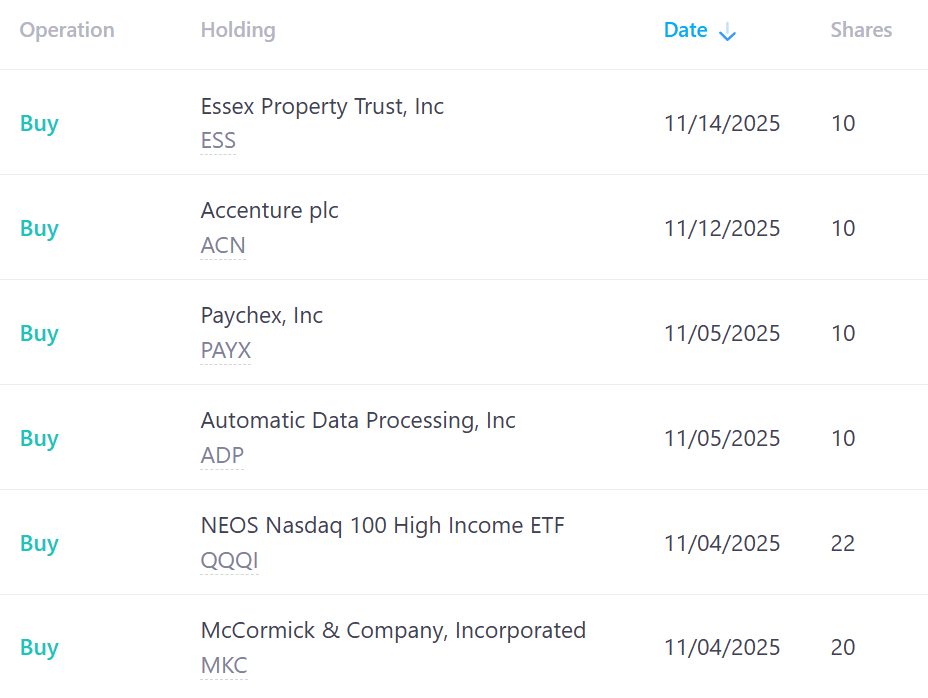
Task: Select the Accenture plc holding name
Action: pos(270,211)
